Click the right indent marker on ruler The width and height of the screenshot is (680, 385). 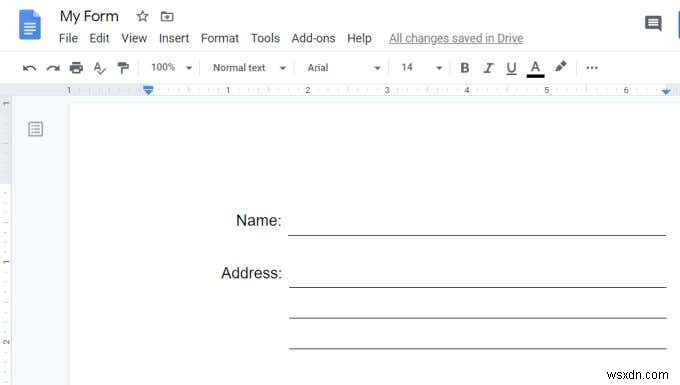pos(666,91)
